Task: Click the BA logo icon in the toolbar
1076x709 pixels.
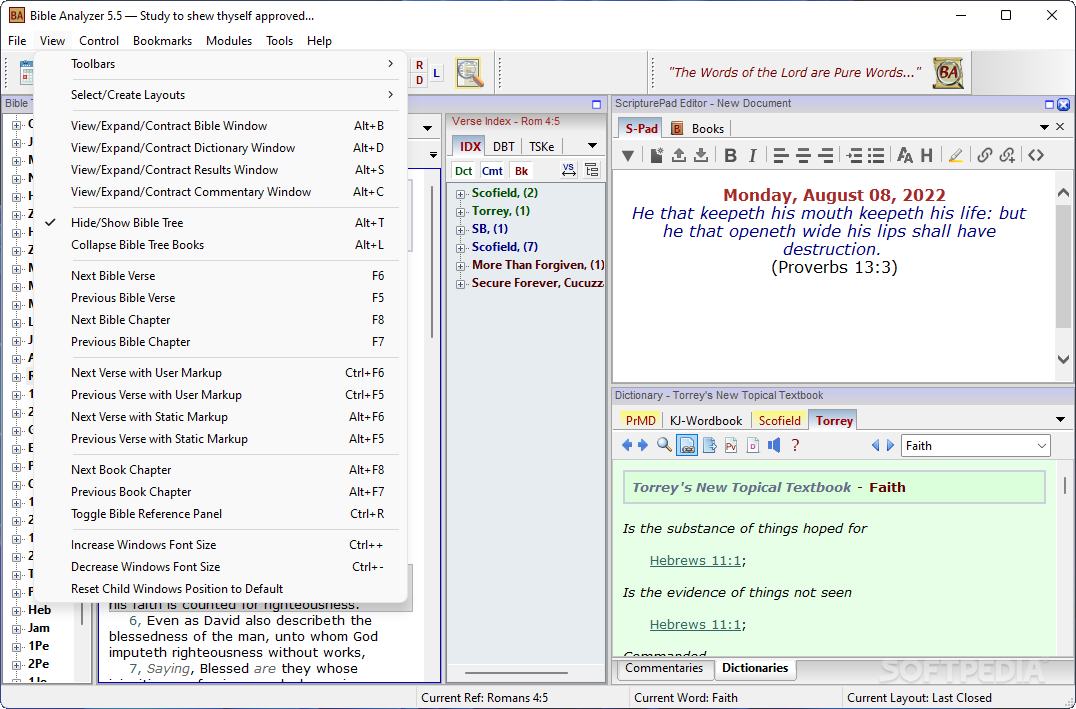Action: [x=948, y=73]
